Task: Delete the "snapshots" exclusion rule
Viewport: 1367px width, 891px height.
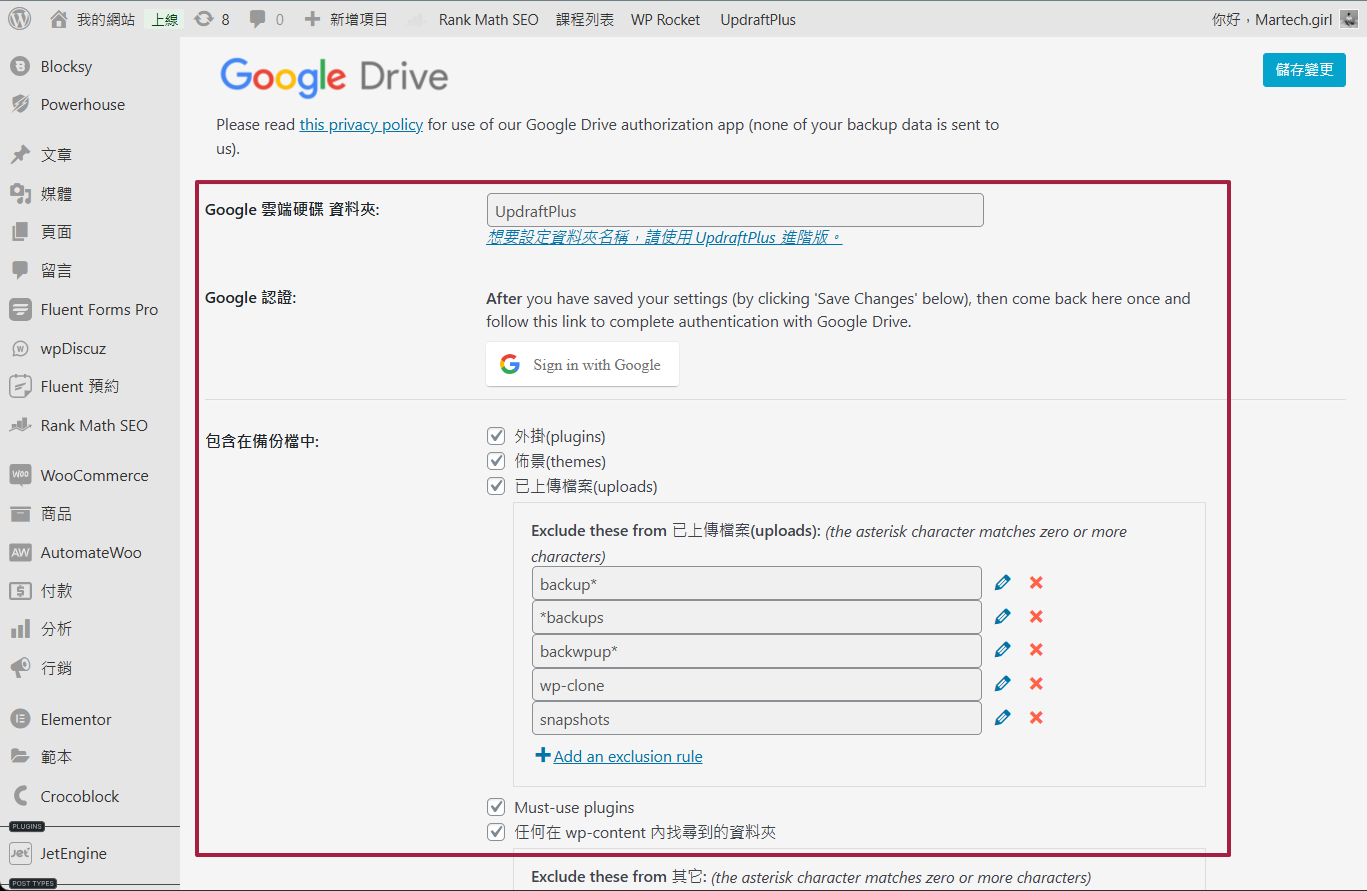Action: 1036,717
